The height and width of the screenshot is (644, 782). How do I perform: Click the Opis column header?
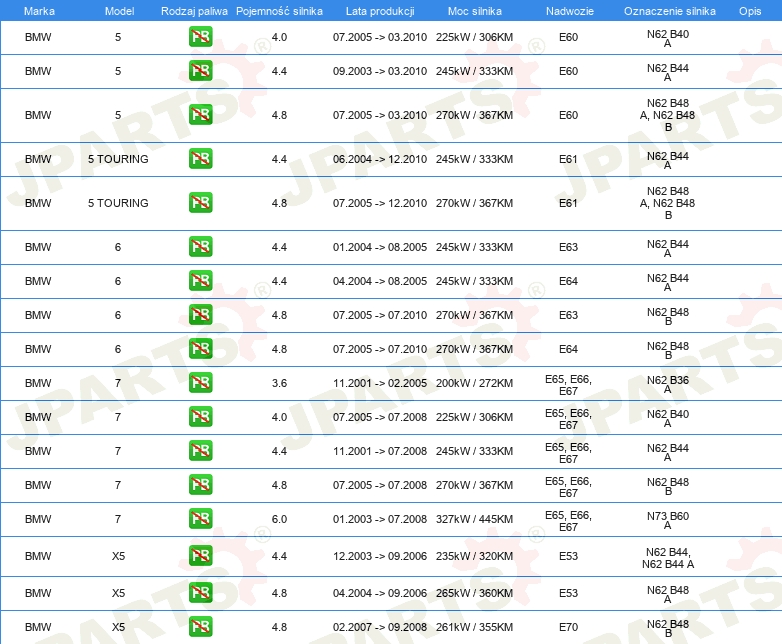(x=750, y=11)
